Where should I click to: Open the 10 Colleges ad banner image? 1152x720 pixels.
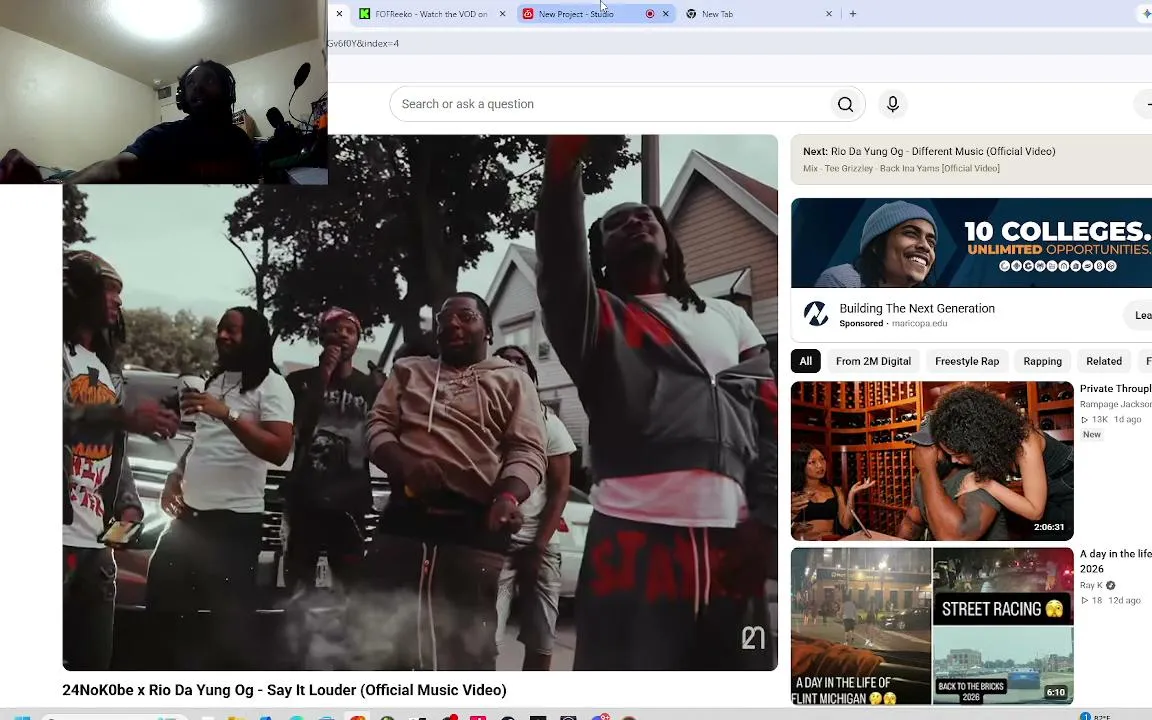pos(971,242)
